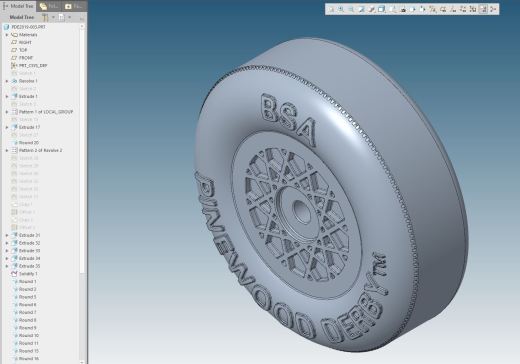Expand the Extrude 17 feature

click(7, 127)
